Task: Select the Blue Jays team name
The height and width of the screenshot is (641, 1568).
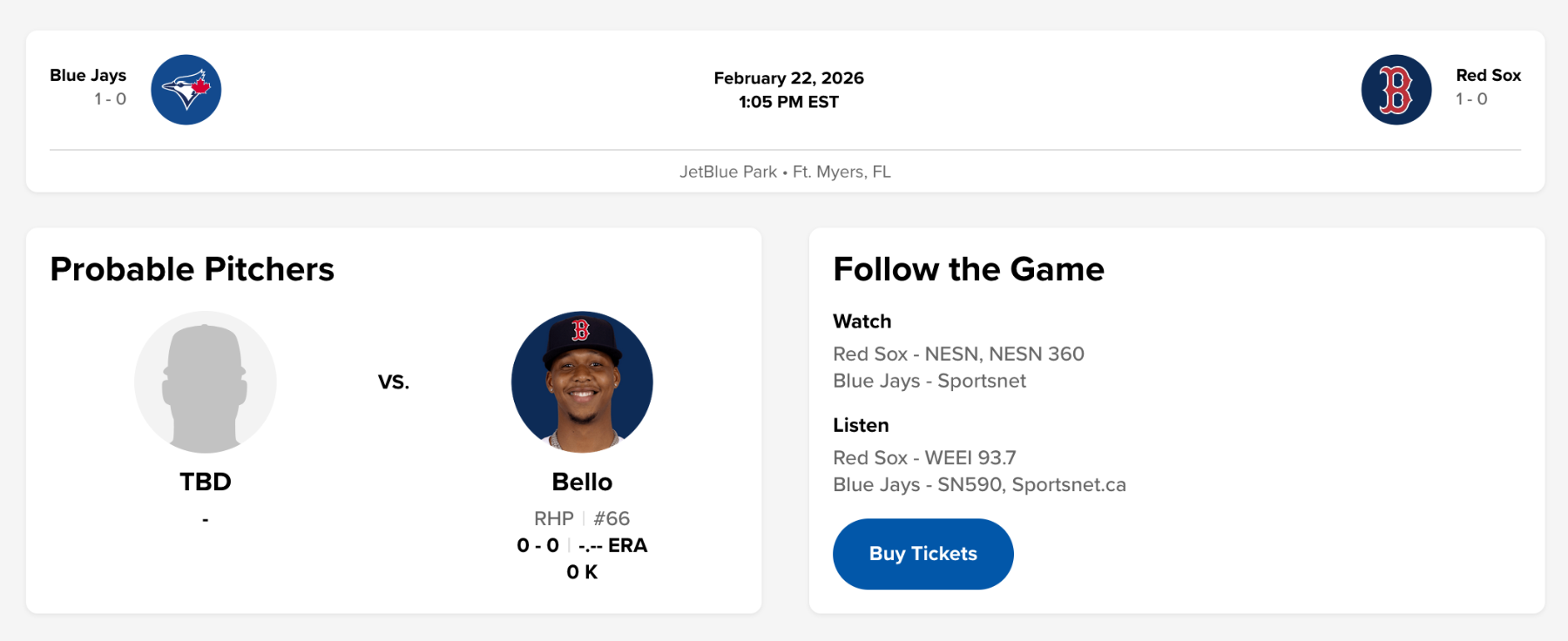Action: (x=88, y=76)
